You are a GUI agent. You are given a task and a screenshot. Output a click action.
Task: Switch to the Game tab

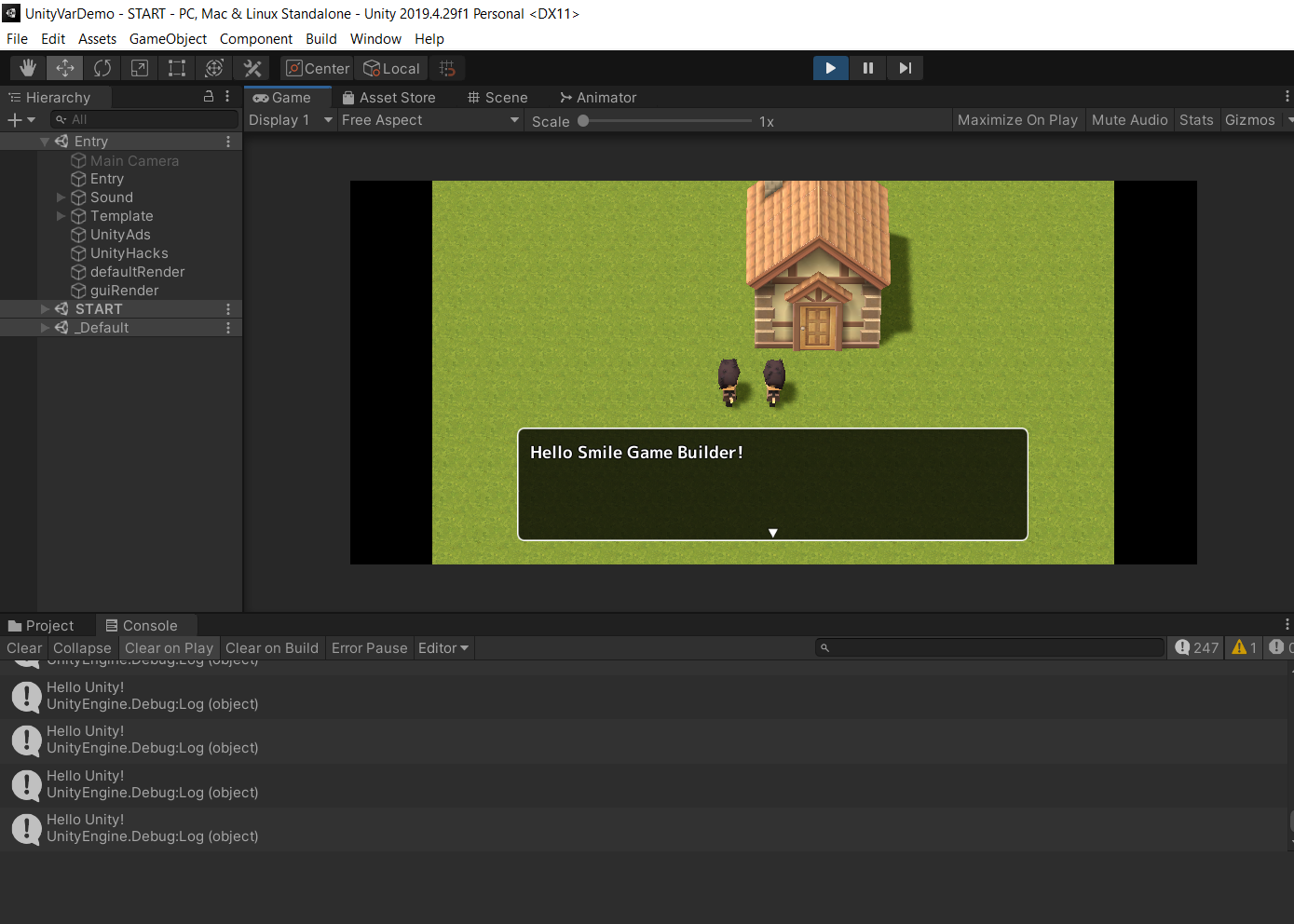287,97
